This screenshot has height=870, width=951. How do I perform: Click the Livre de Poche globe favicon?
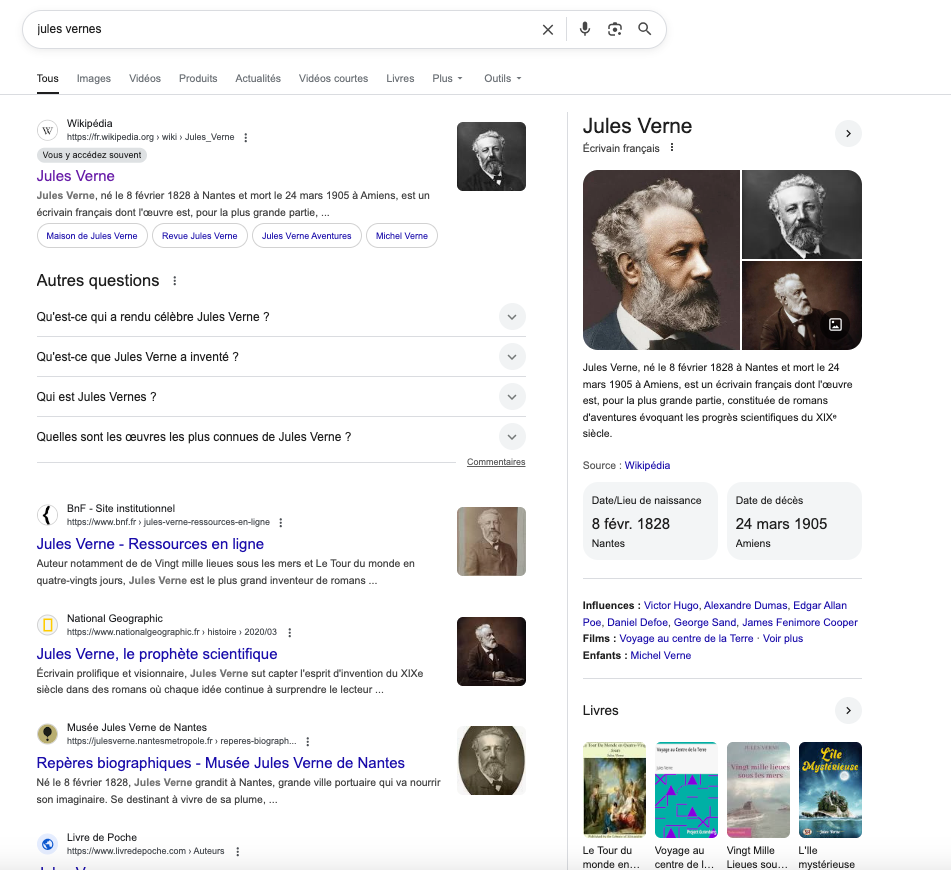[x=47, y=844]
